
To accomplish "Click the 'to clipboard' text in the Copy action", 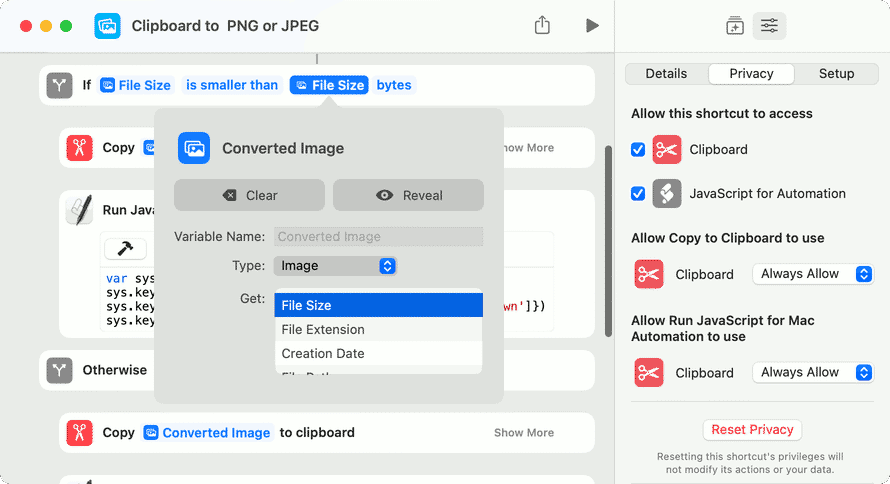I will coord(317,432).
